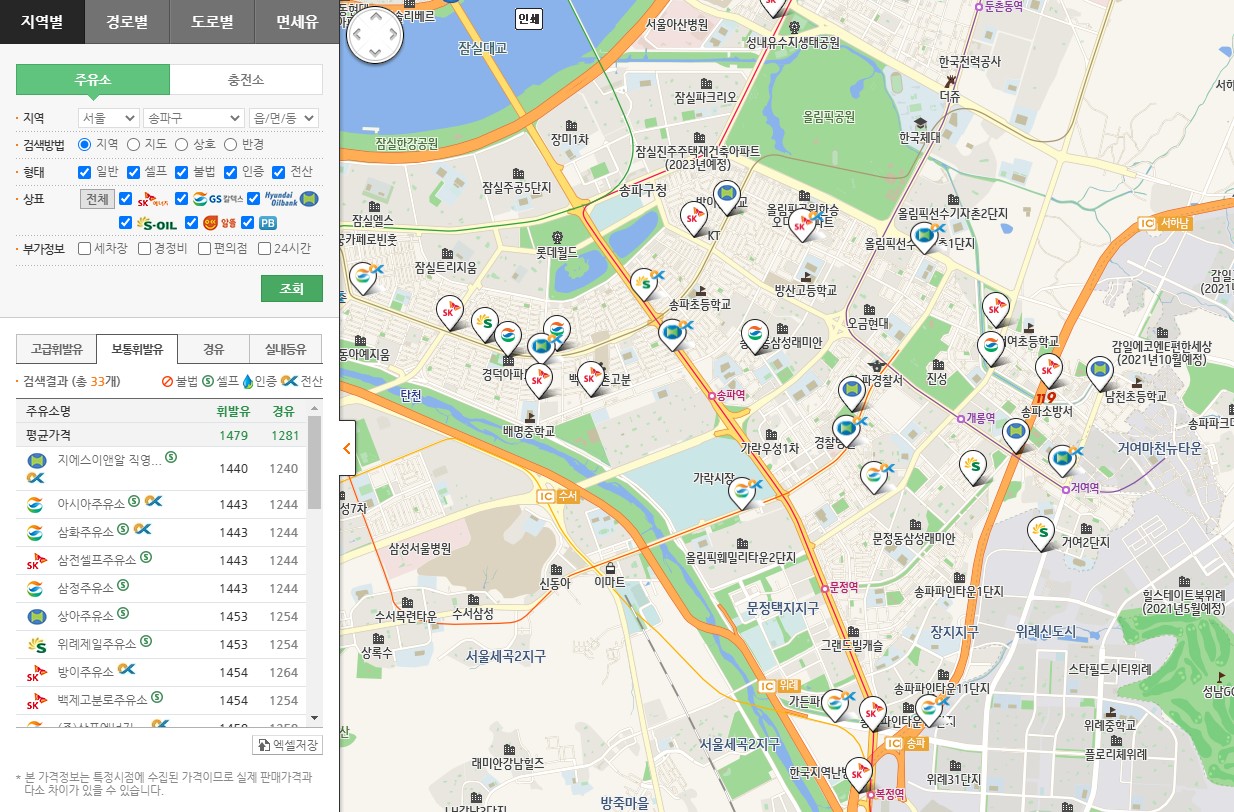Select the SK marker beside the KT label
Image resolution: width=1234 pixels, height=812 pixels.
pyautogui.click(x=693, y=217)
